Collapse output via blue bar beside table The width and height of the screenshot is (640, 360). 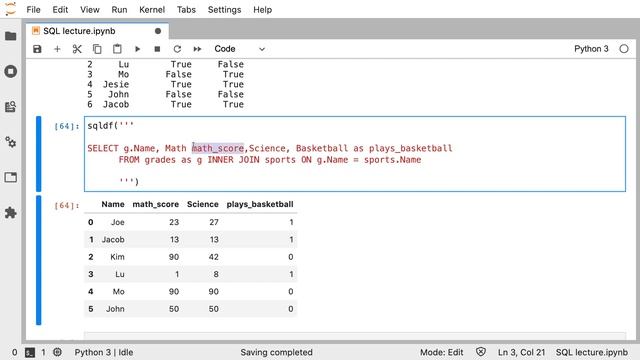[38, 260]
